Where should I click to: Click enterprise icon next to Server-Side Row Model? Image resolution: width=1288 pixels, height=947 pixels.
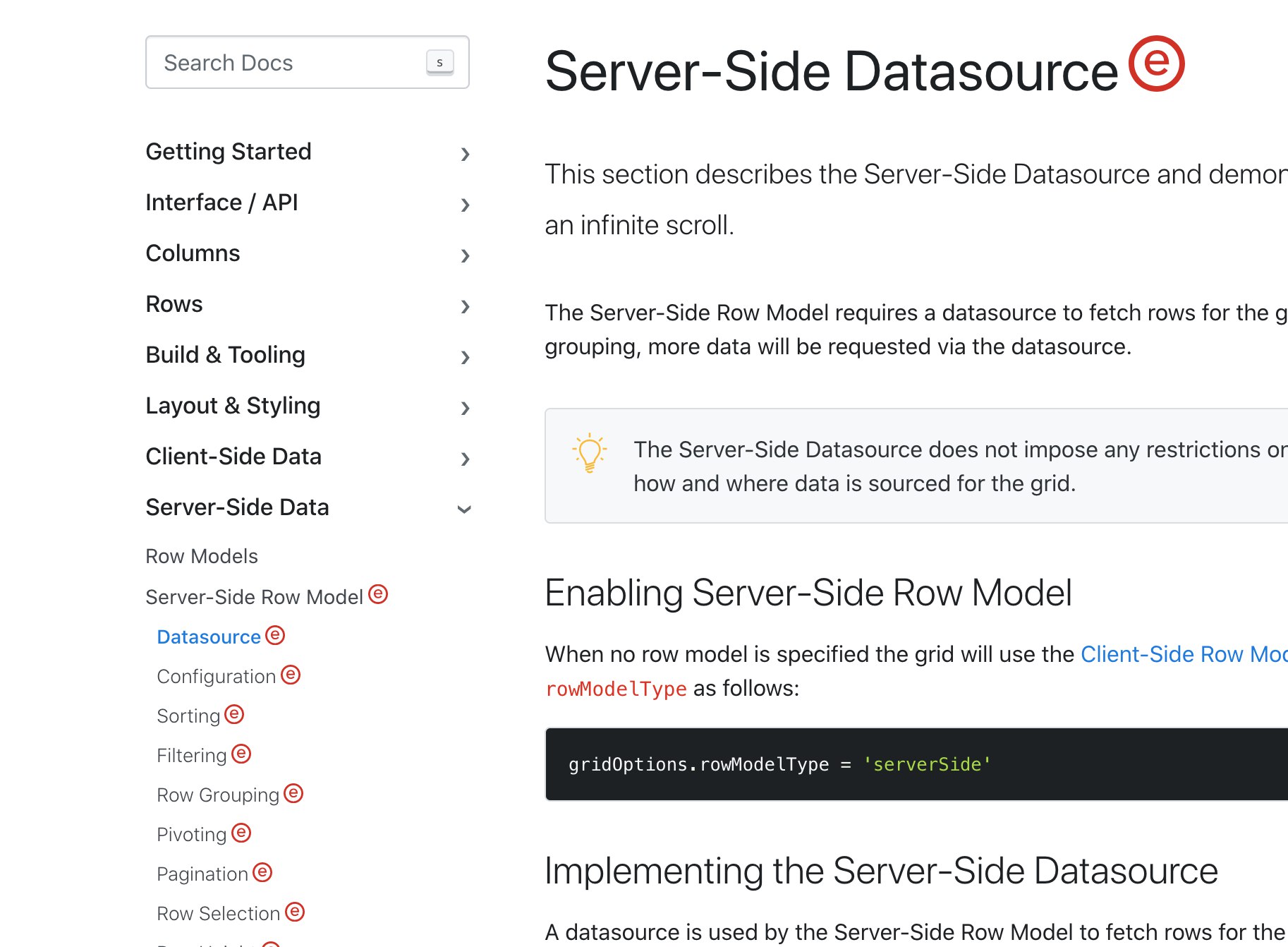[x=378, y=594]
